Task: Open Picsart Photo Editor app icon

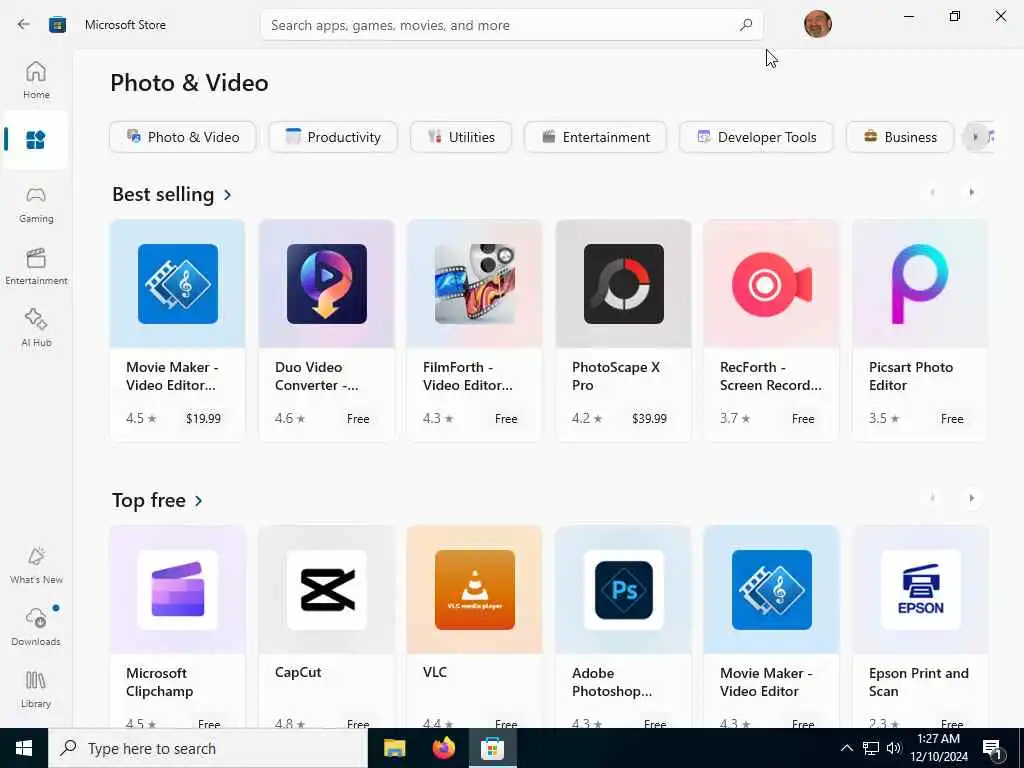Action: (x=920, y=284)
